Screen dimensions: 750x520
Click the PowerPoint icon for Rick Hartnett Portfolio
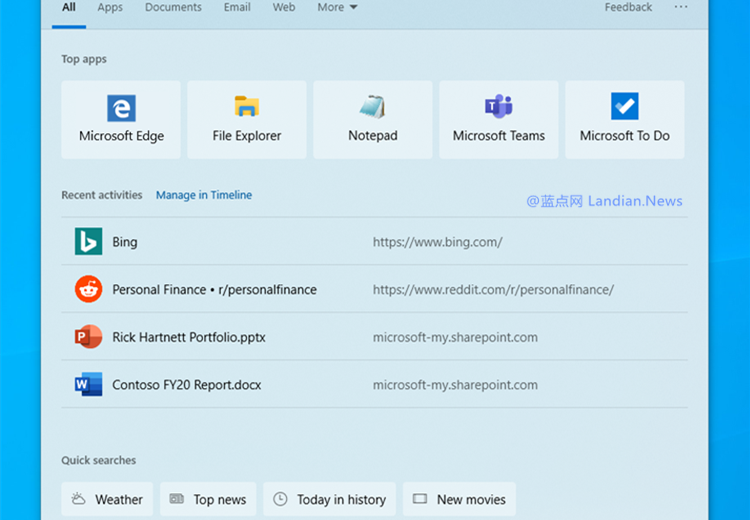(x=88, y=336)
